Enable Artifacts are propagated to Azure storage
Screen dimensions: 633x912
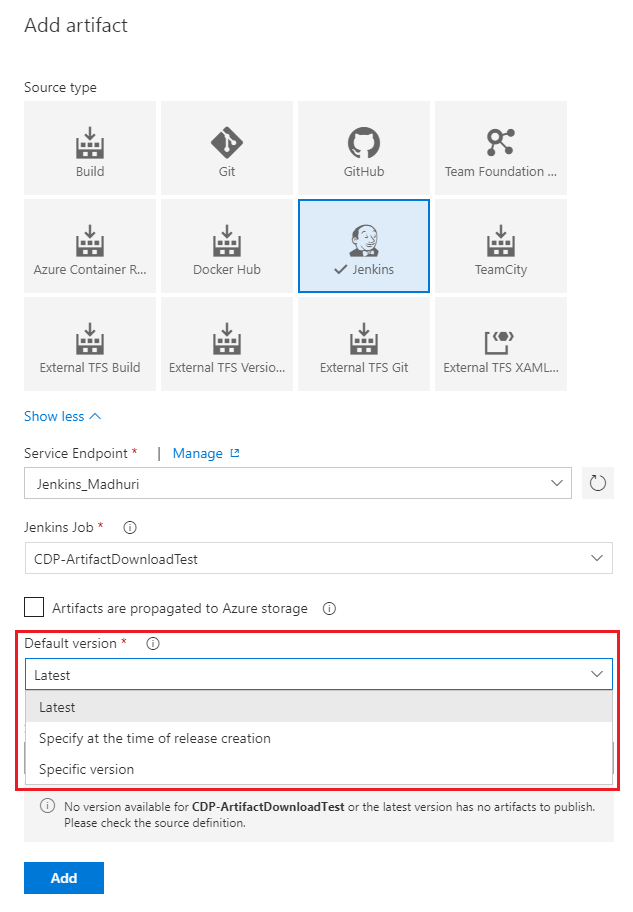pos(34,607)
